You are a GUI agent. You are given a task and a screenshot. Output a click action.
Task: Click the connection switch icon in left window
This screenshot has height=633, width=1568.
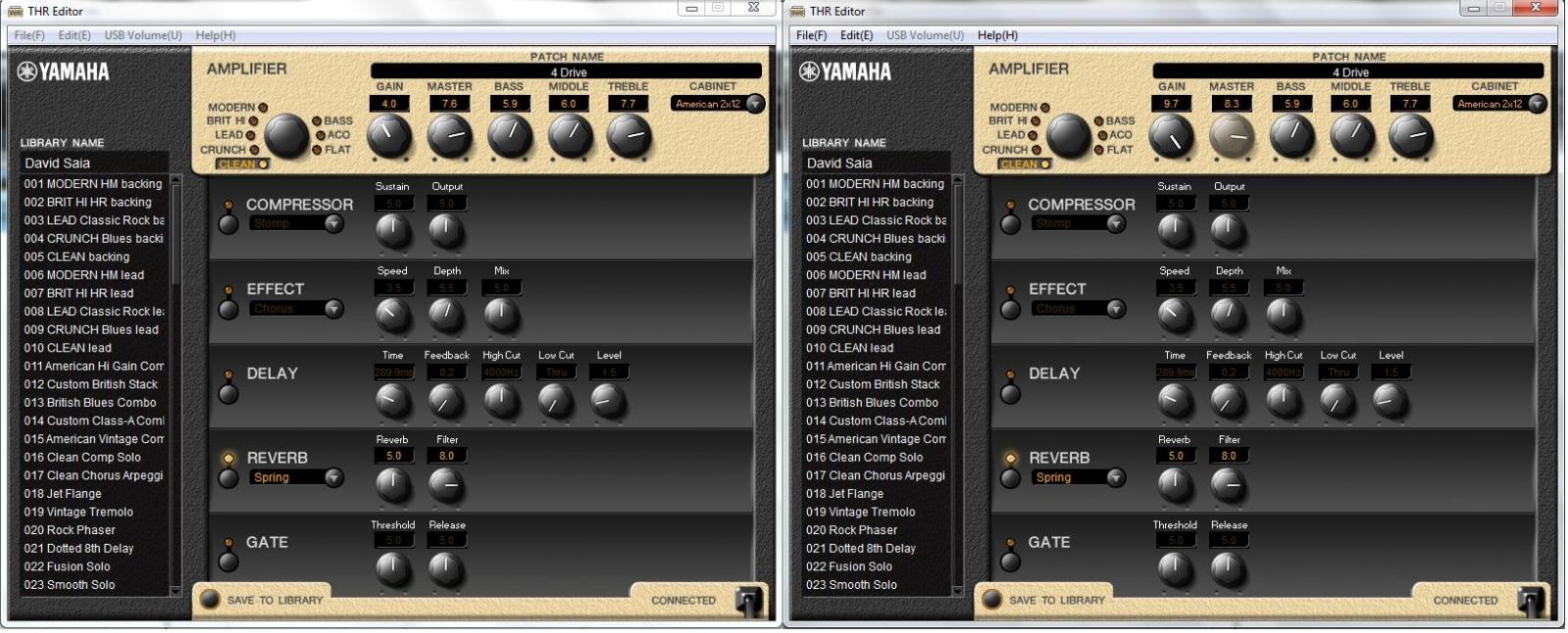749,600
